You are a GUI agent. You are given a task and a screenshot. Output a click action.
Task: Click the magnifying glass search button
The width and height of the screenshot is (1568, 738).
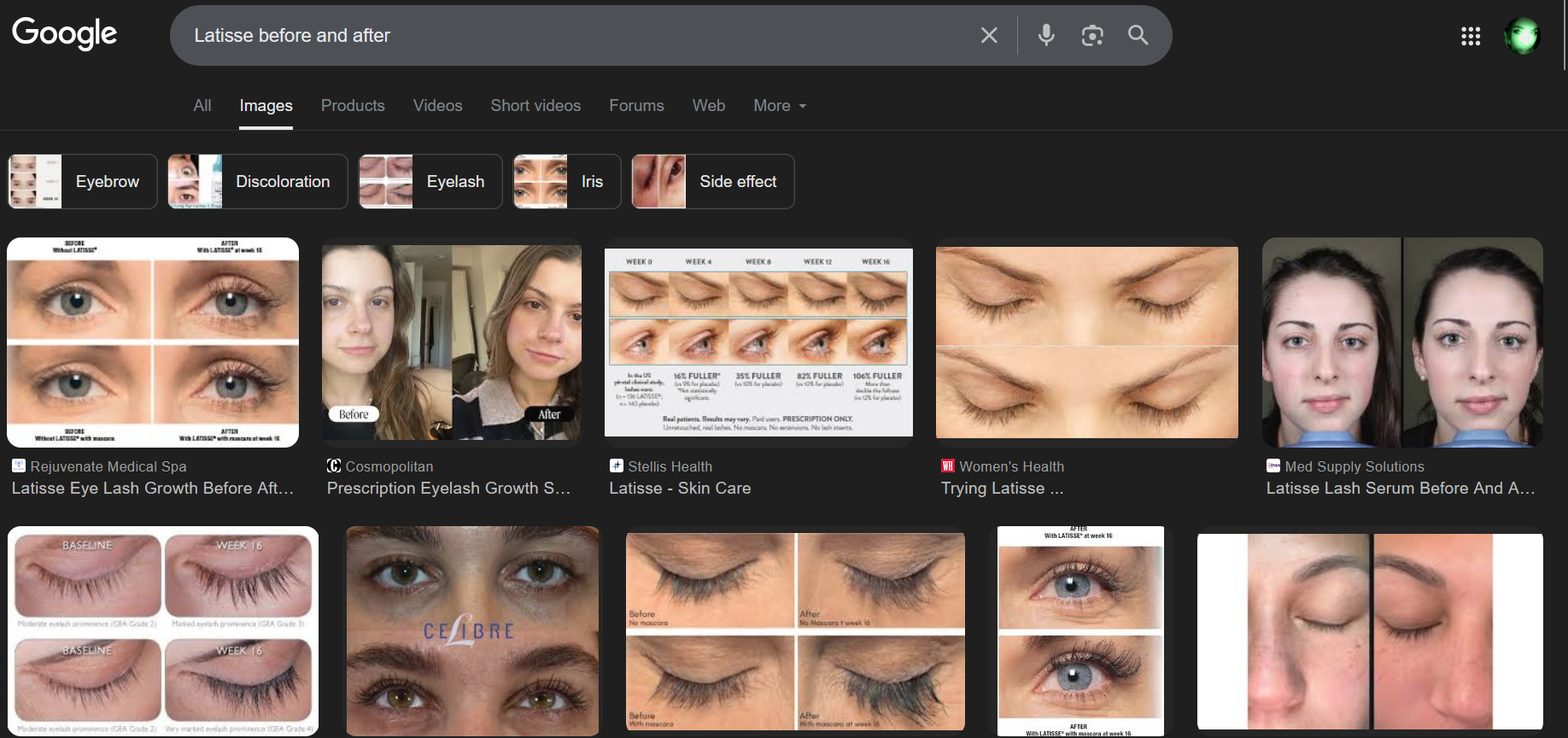(x=1138, y=35)
